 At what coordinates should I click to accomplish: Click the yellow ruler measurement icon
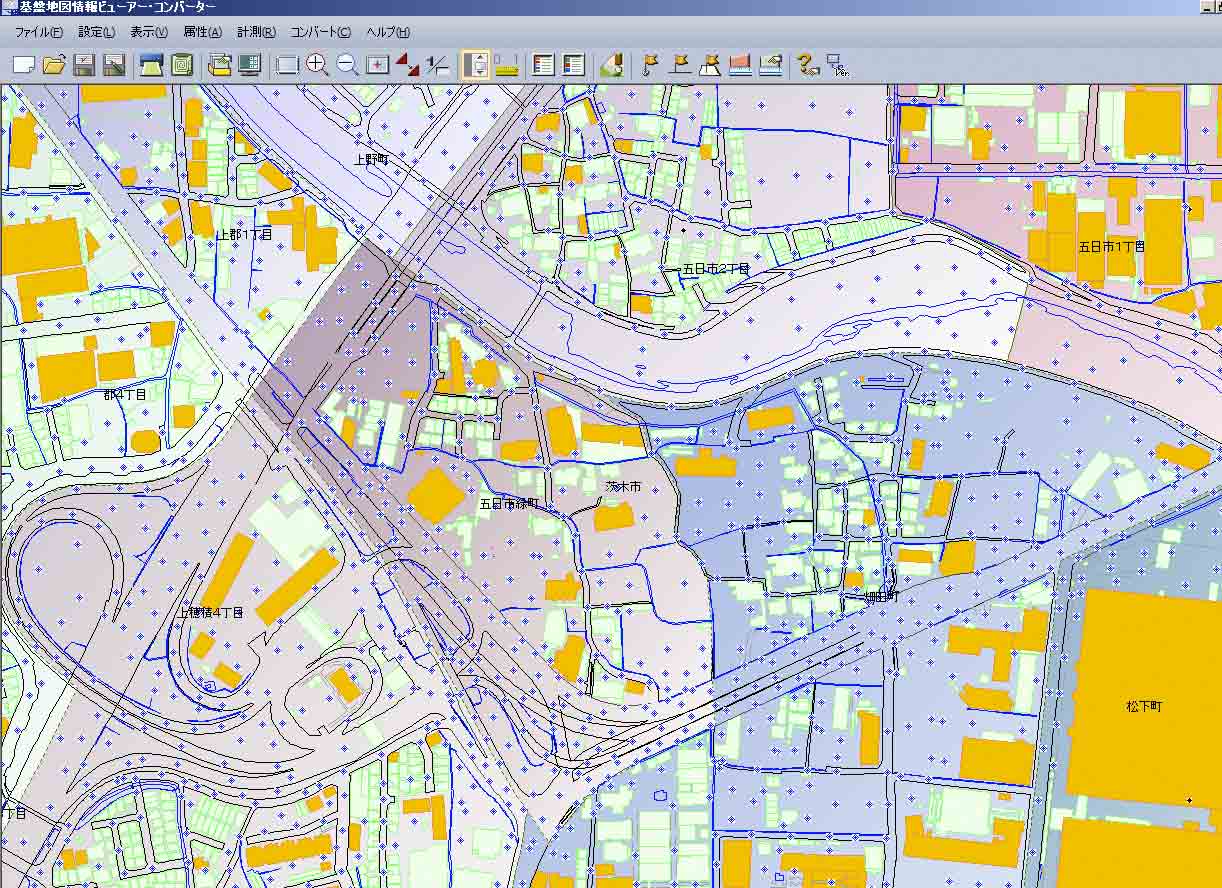505,65
